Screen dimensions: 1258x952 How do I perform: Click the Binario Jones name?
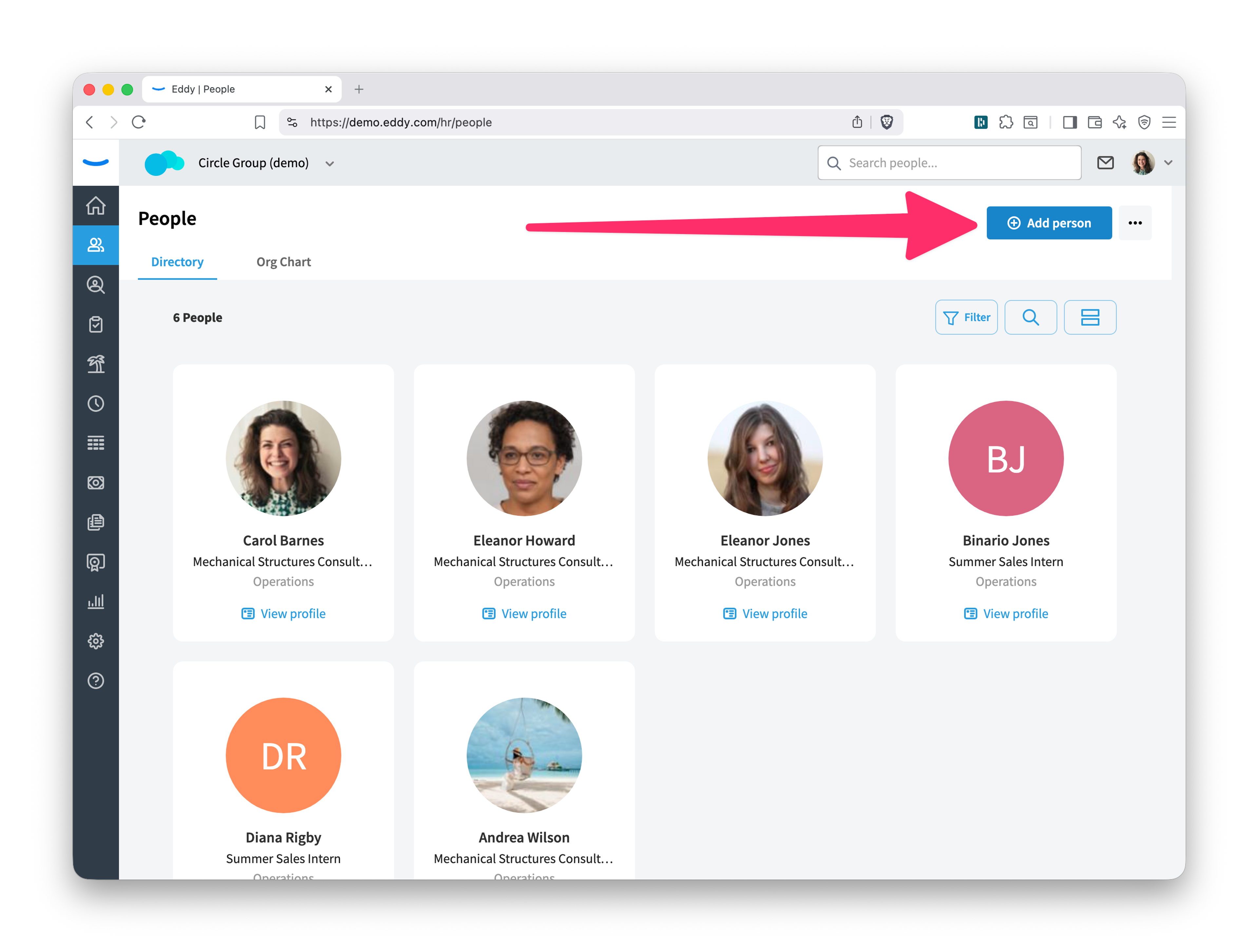tap(1006, 541)
